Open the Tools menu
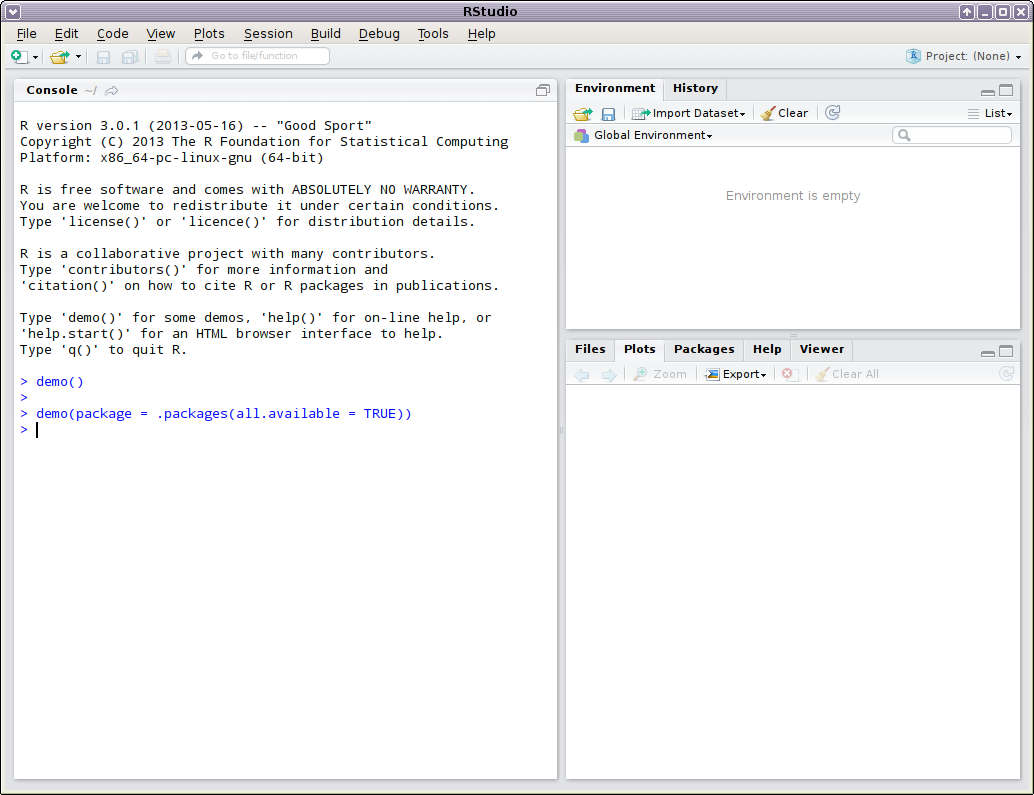The width and height of the screenshot is (1034, 795). pyautogui.click(x=433, y=34)
